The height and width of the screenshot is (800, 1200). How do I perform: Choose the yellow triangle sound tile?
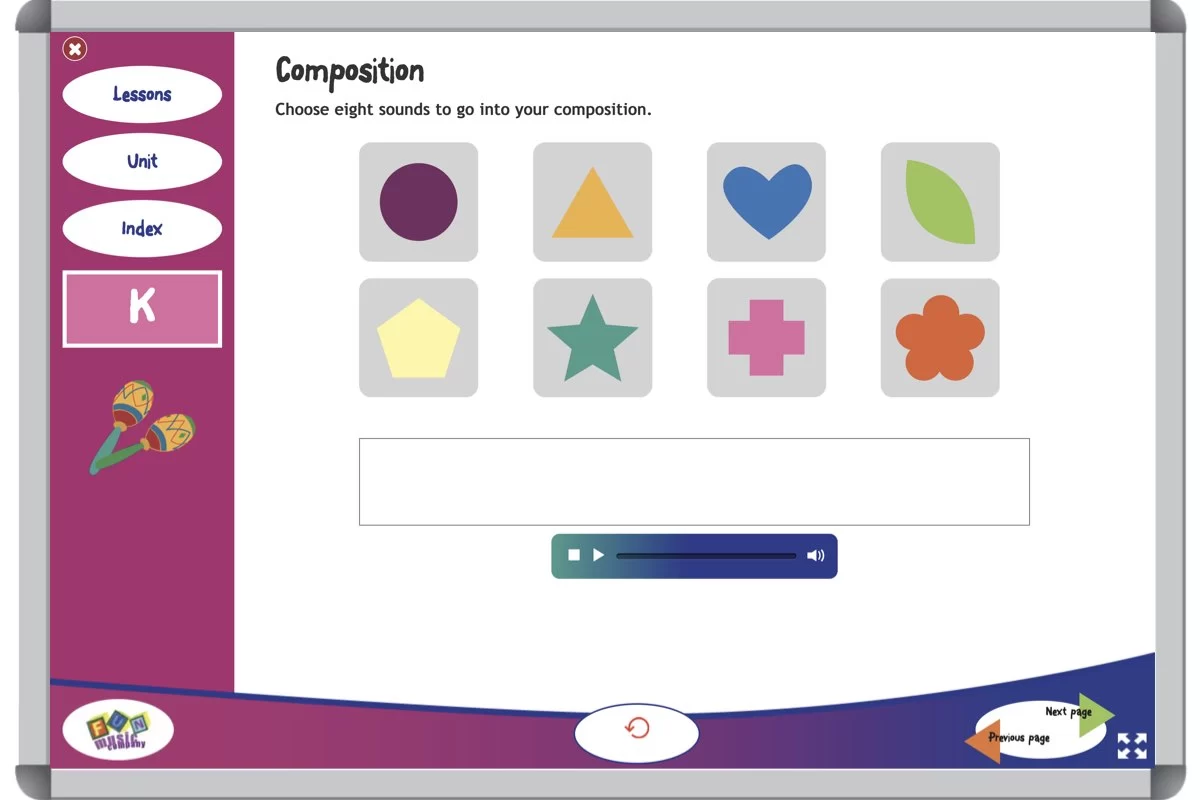click(x=592, y=202)
